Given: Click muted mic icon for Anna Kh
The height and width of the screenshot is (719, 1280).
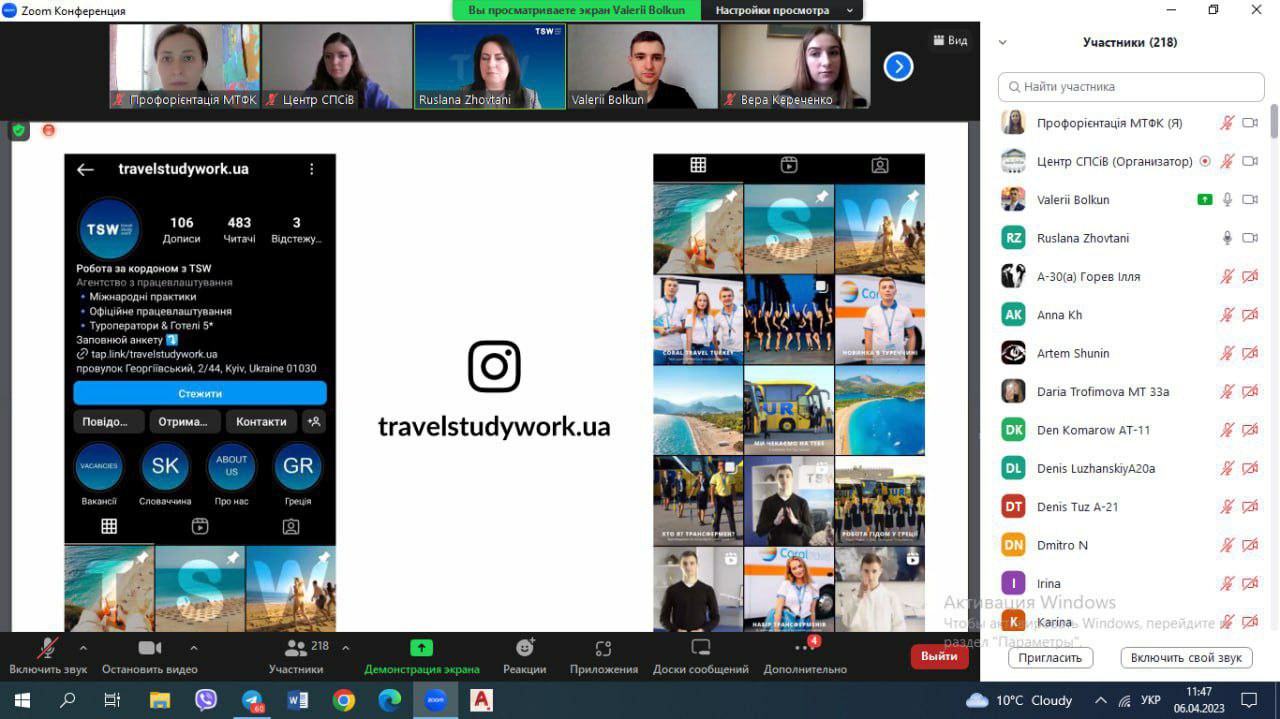Looking at the screenshot, I should pos(1227,315).
